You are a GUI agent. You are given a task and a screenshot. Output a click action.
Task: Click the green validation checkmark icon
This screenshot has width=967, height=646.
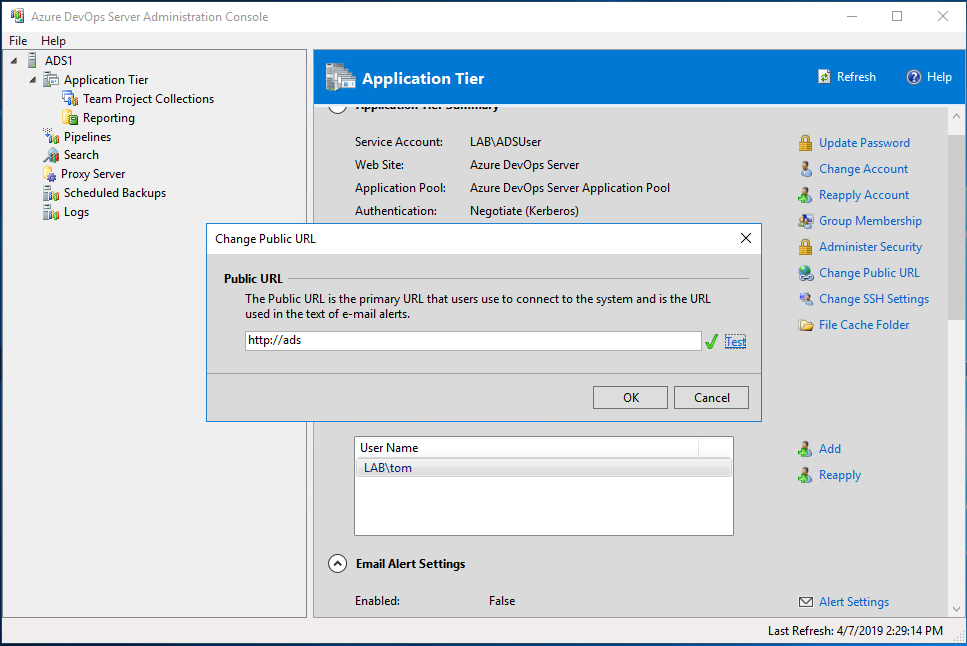coord(712,341)
